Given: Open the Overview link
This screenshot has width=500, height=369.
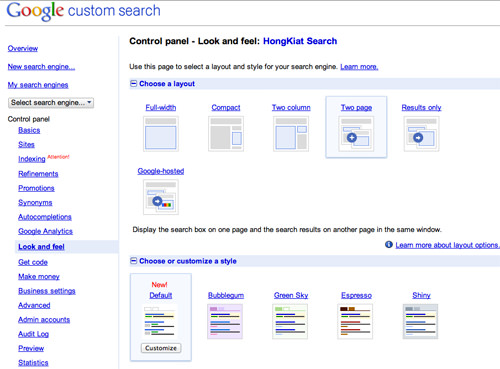Looking at the screenshot, I should click(23, 48).
